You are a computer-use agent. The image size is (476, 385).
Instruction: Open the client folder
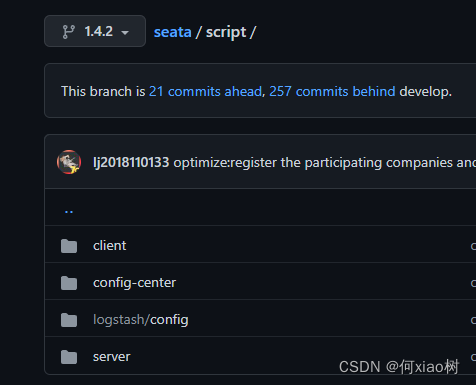(110, 246)
